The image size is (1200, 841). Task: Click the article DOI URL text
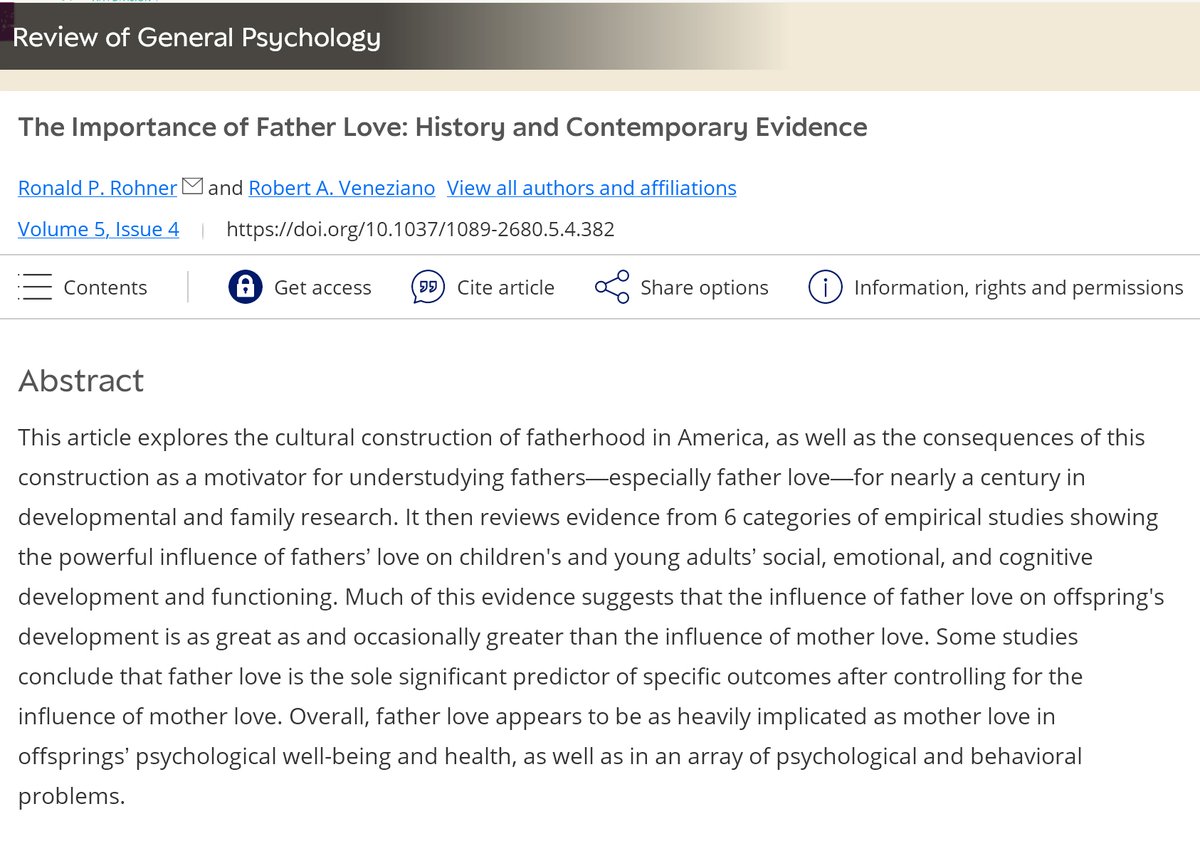tap(421, 229)
